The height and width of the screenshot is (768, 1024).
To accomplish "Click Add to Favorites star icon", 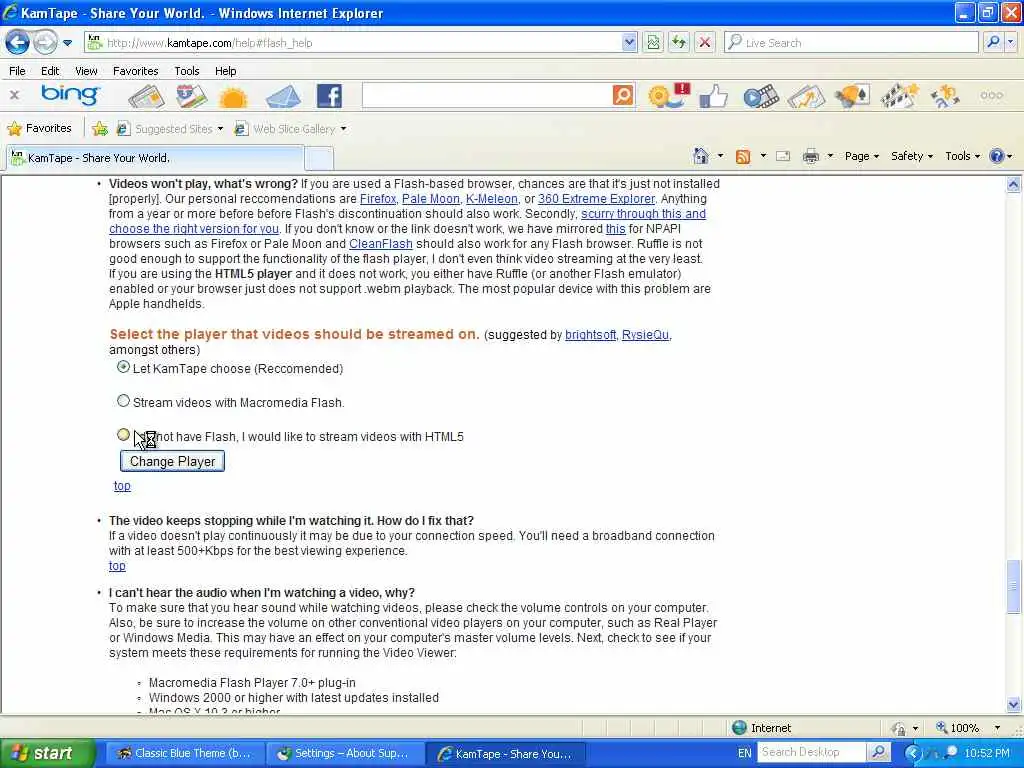I will pyautogui.click(x=100, y=129).
